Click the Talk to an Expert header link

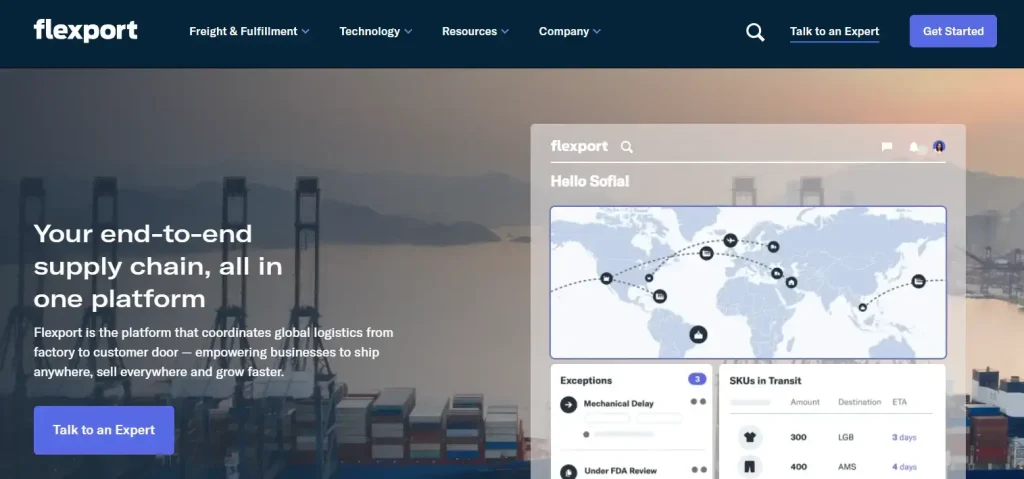834,31
